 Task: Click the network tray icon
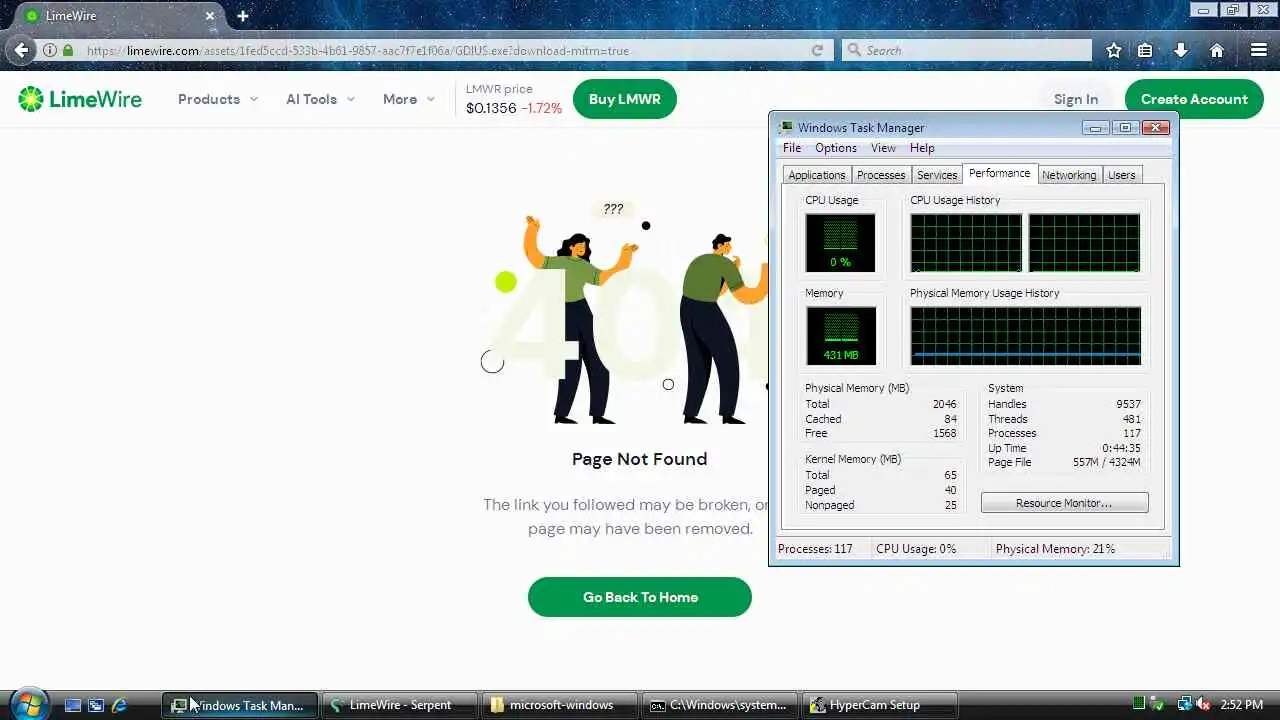click(x=1185, y=705)
